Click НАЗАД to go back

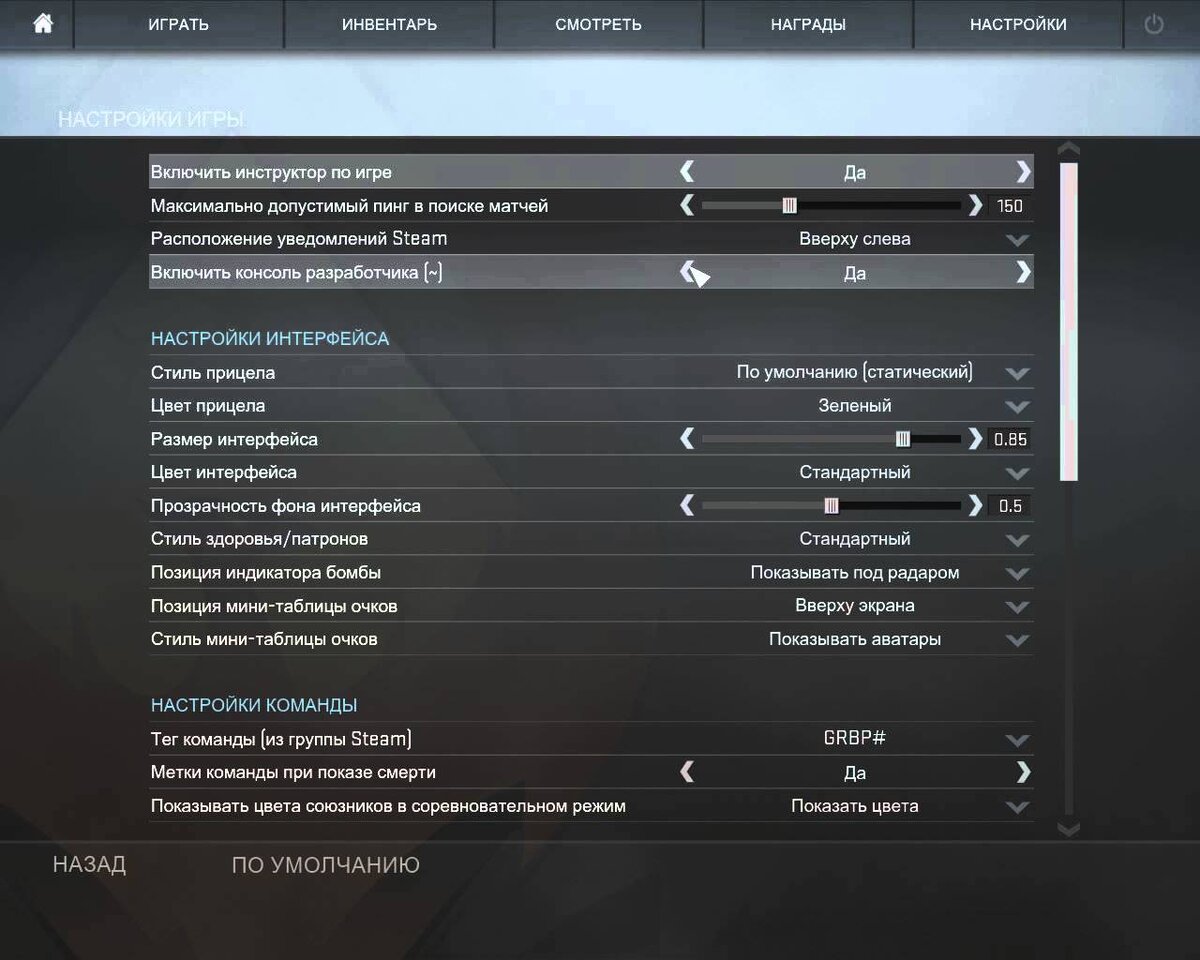click(89, 865)
